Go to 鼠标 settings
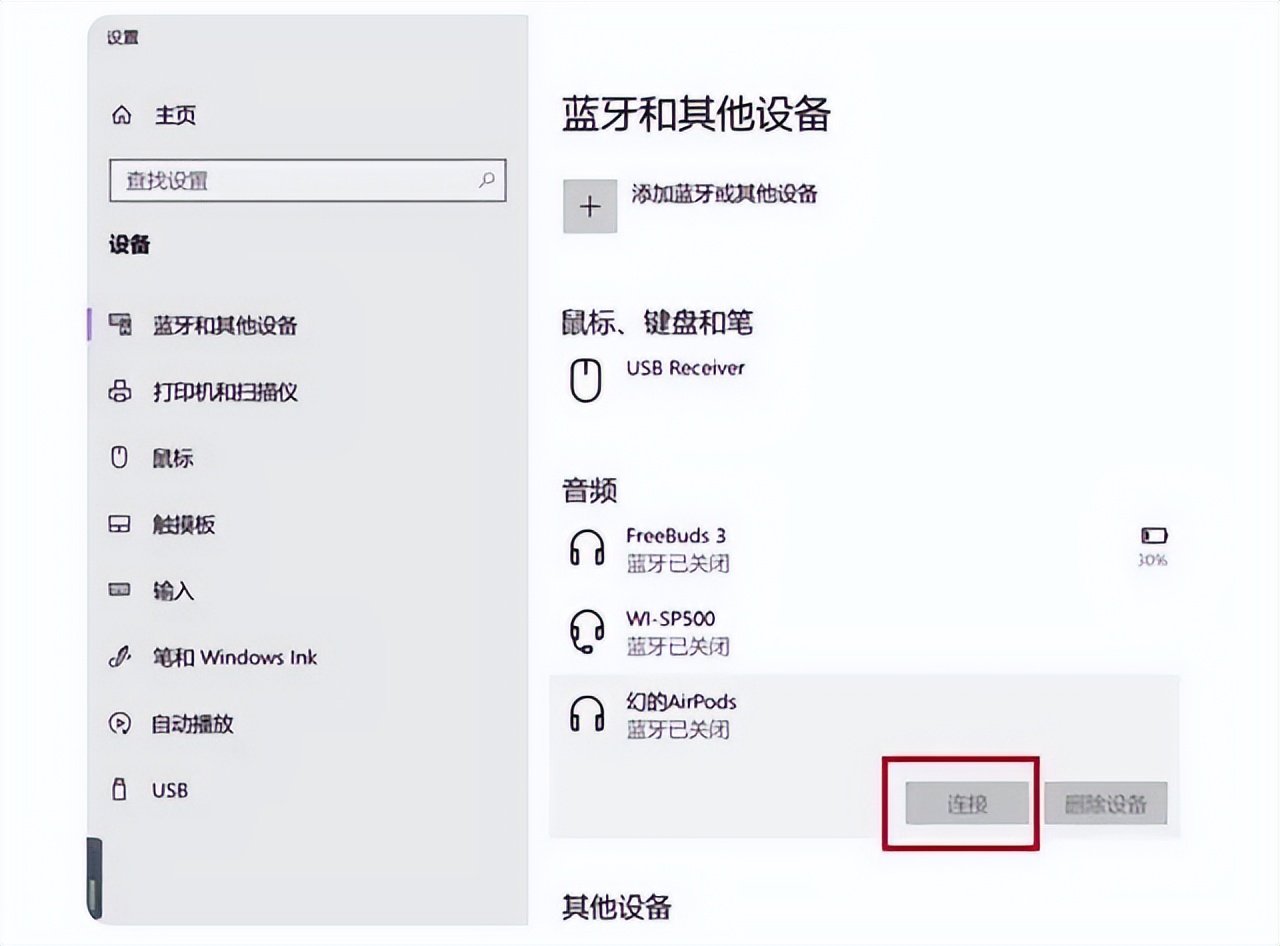The height and width of the screenshot is (946, 1280). click(x=173, y=459)
